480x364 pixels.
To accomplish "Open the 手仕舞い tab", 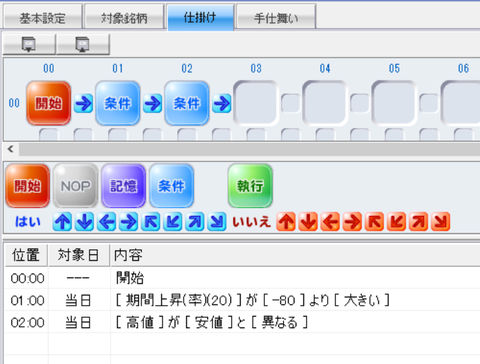I will [276, 17].
